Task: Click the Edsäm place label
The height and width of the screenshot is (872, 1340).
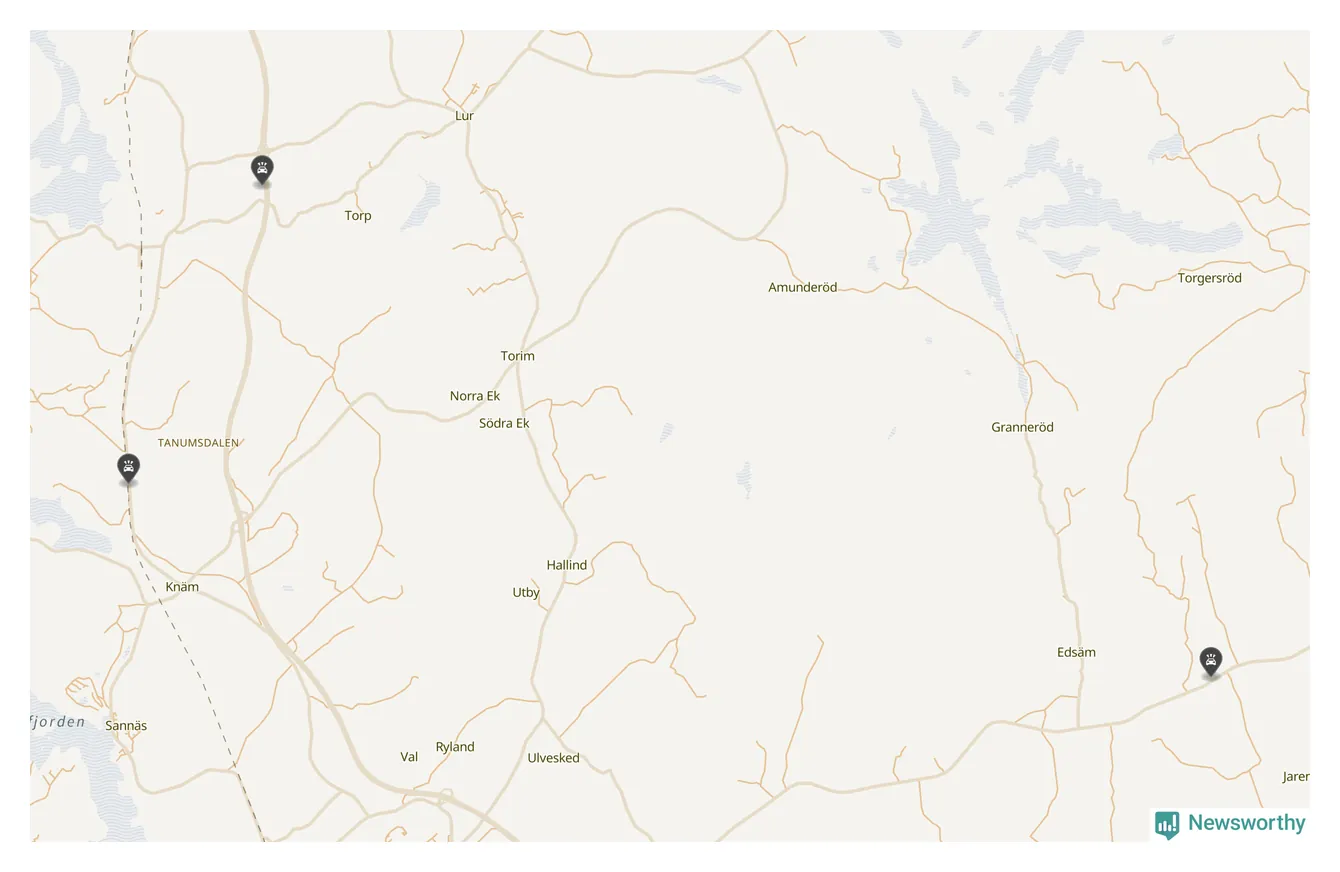Action: pos(1077,652)
